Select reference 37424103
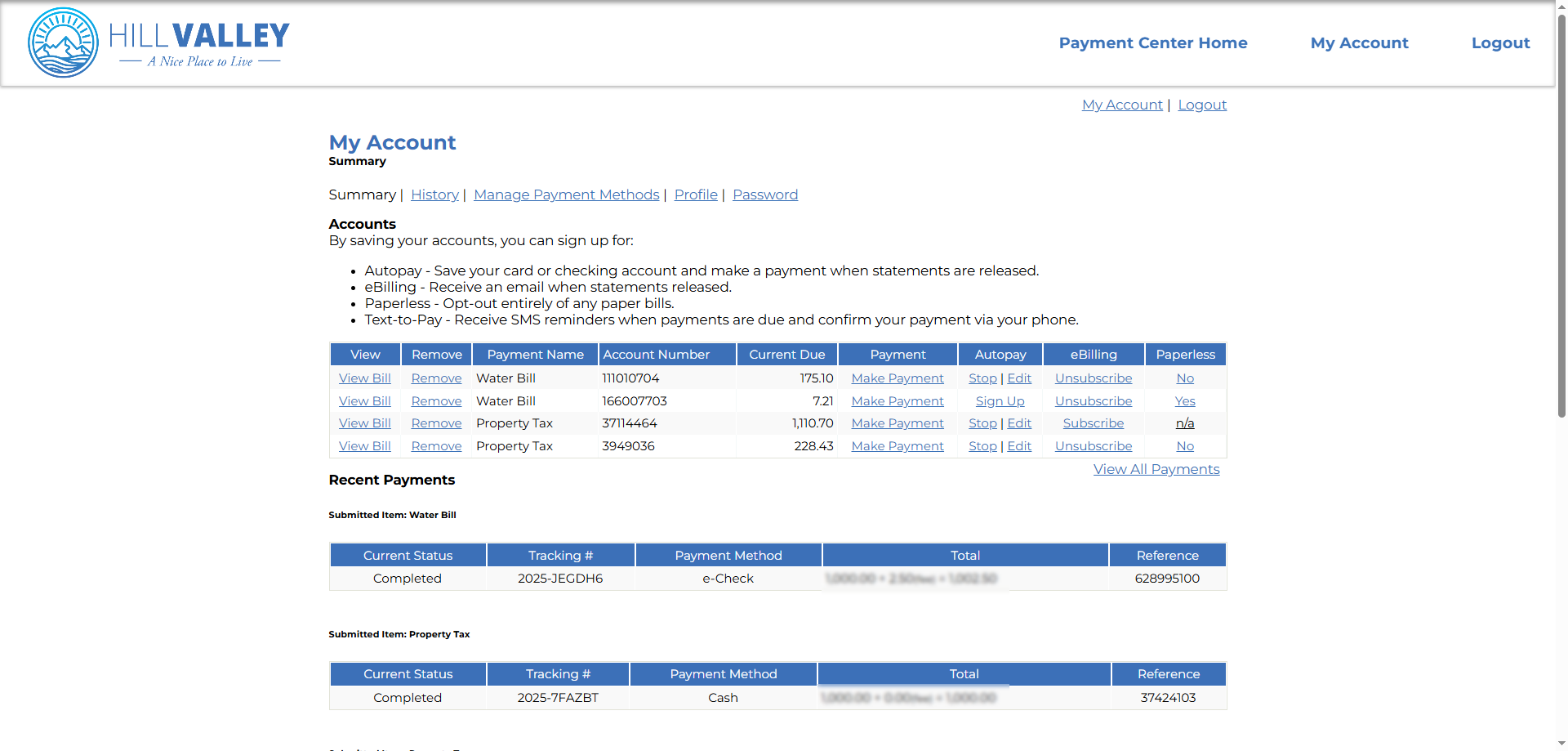 1168,698
